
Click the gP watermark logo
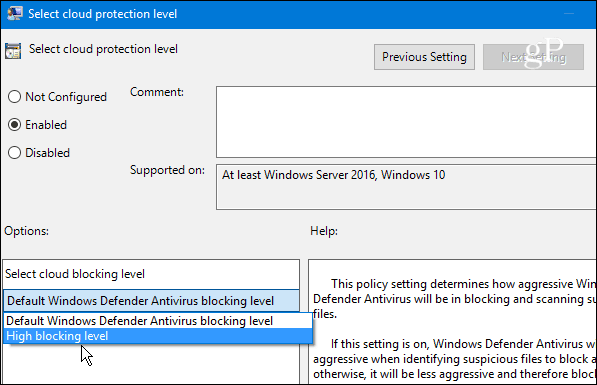(x=544, y=53)
